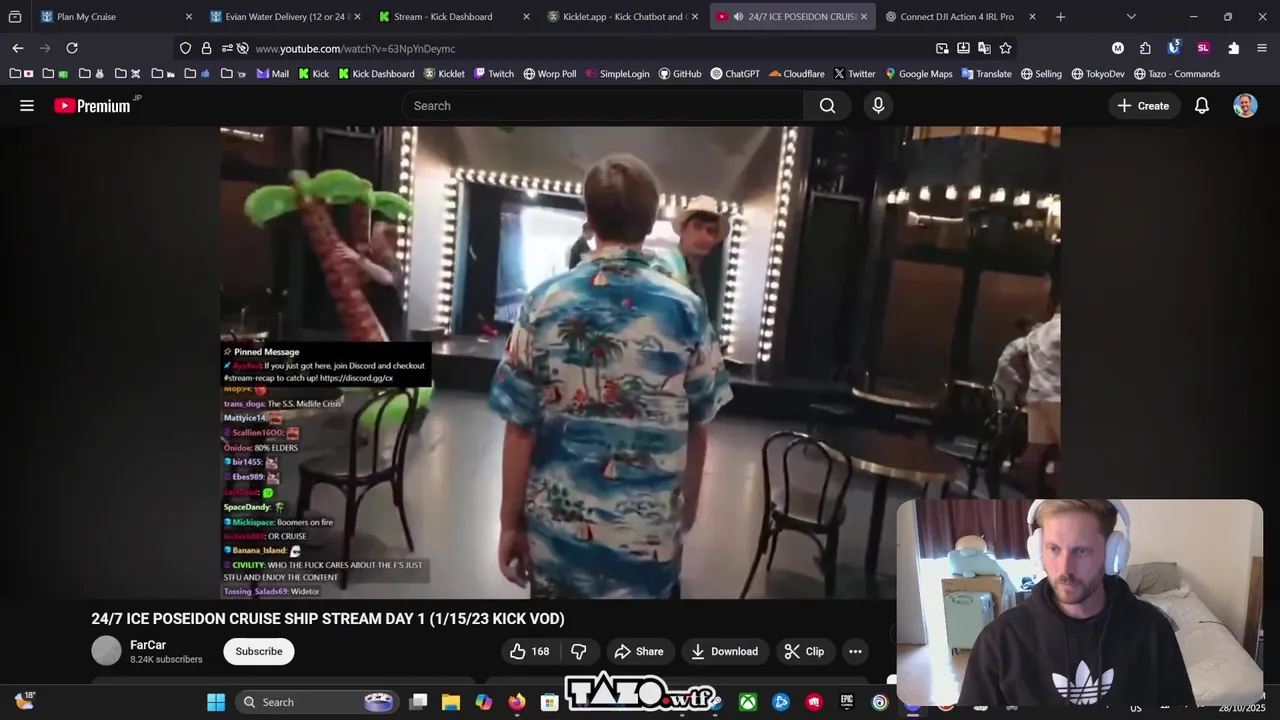
Task: Dislike the video with thumbs down
Action: click(x=578, y=651)
